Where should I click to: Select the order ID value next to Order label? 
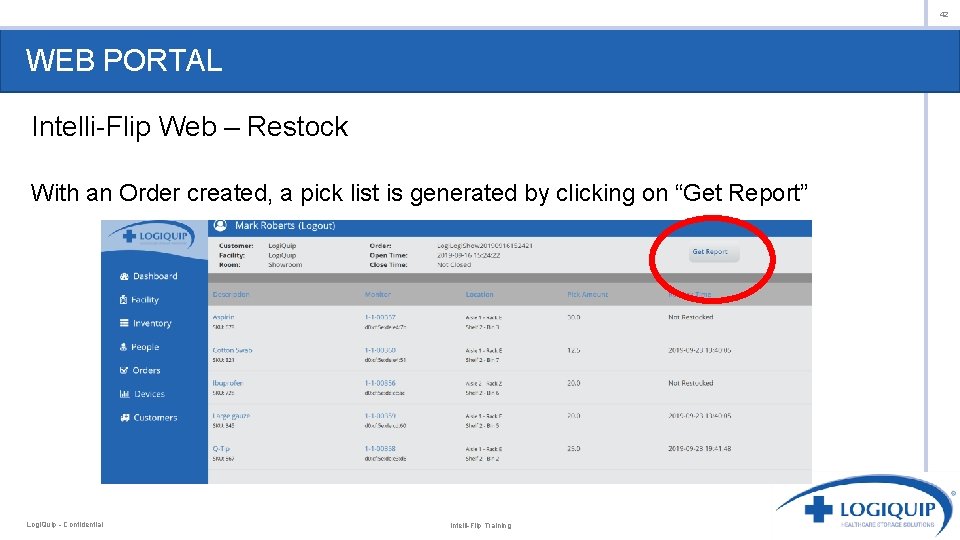(485, 246)
